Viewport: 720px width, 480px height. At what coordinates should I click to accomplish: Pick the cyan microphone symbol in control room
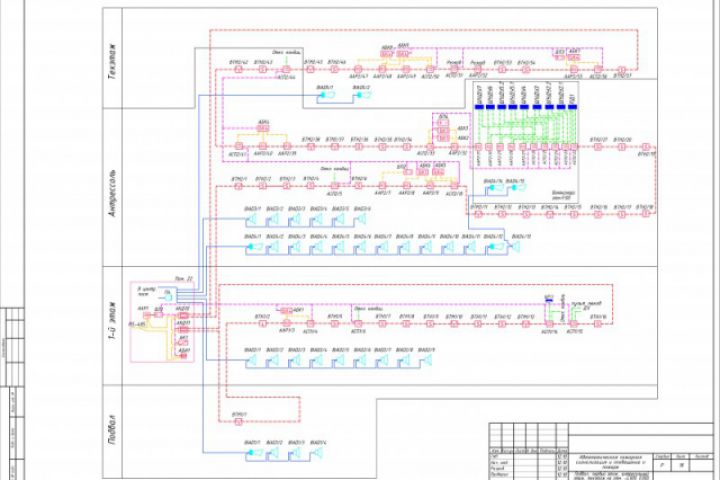168,298
